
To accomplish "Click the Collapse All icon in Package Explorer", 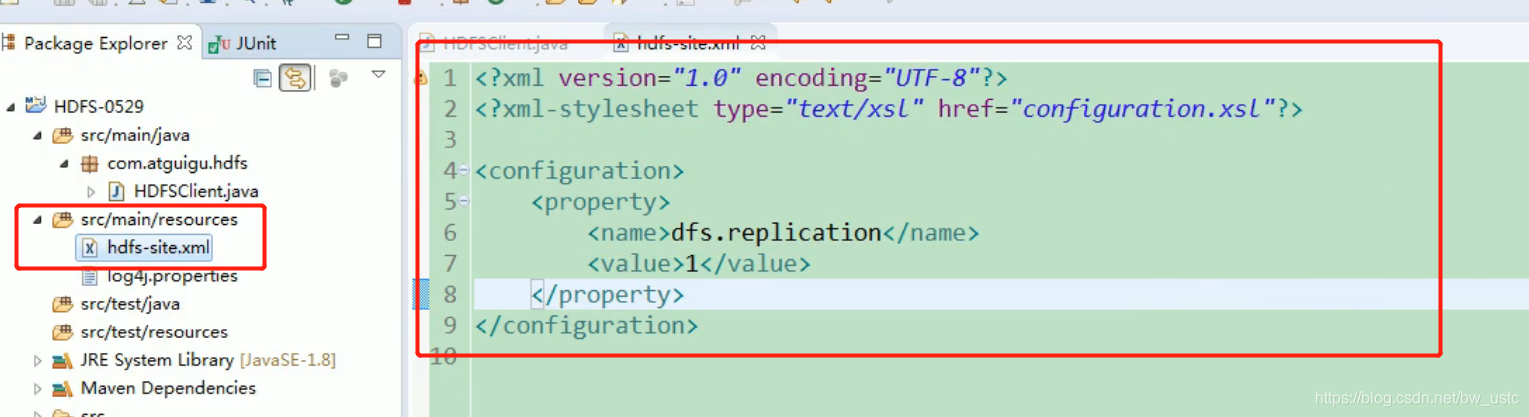I will (263, 78).
